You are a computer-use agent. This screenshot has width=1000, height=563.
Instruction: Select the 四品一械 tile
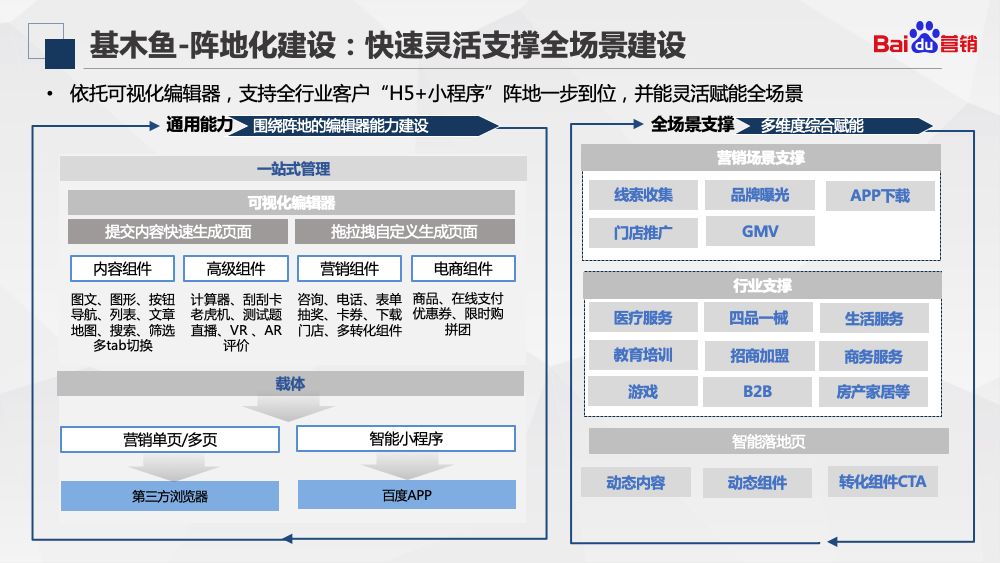[x=758, y=318]
